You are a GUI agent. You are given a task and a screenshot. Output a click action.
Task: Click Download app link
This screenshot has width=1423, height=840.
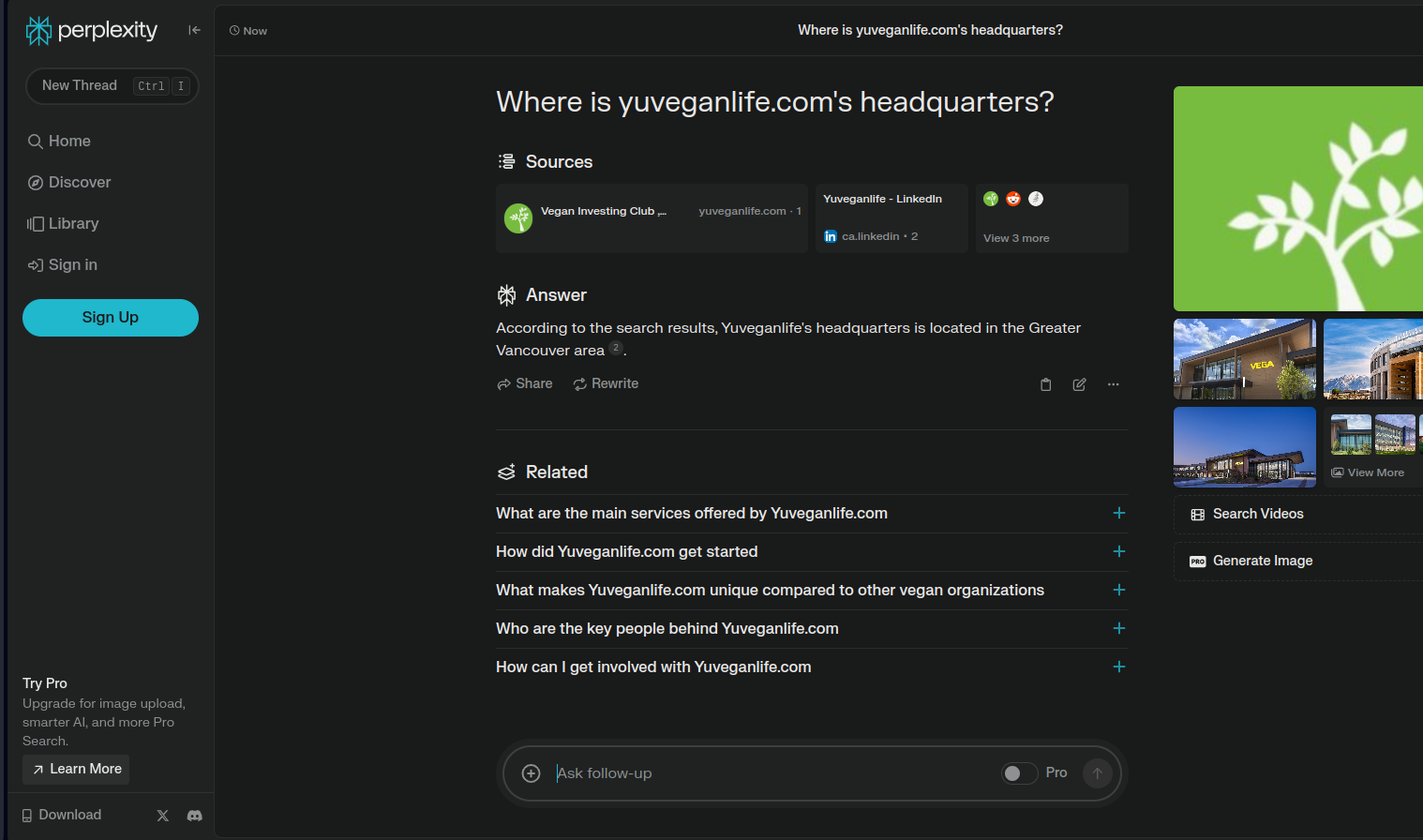62,815
